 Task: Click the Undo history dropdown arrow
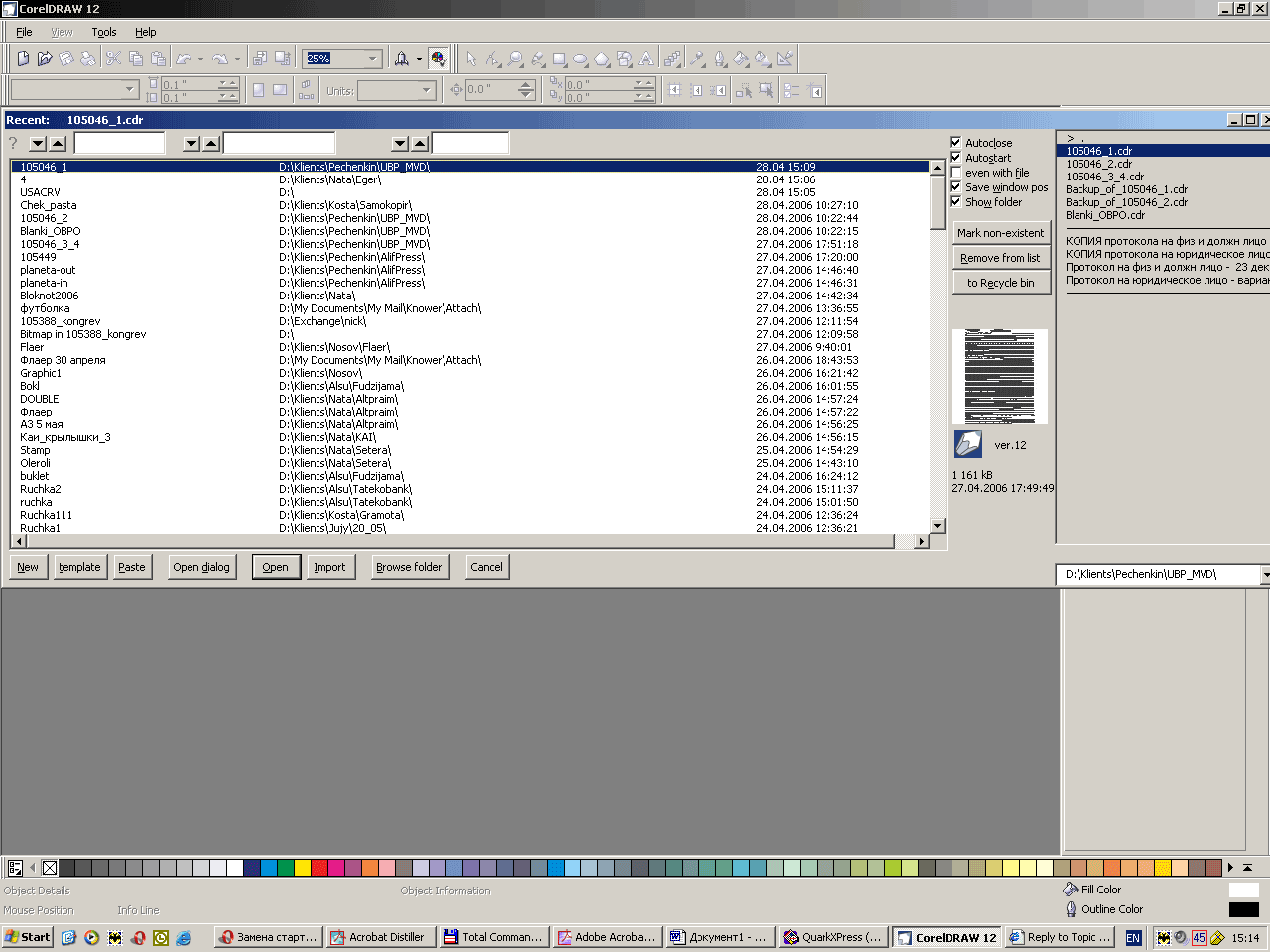[x=199, y=59]
